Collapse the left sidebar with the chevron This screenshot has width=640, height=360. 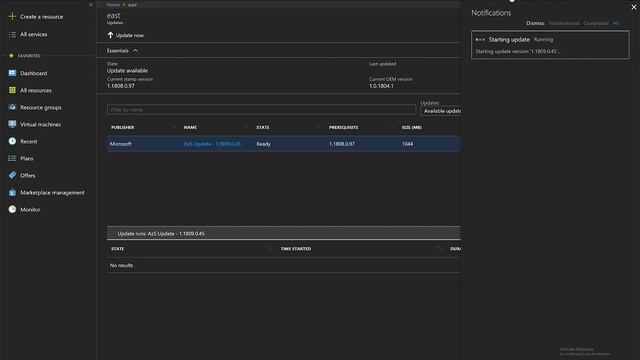pos(91,4)
